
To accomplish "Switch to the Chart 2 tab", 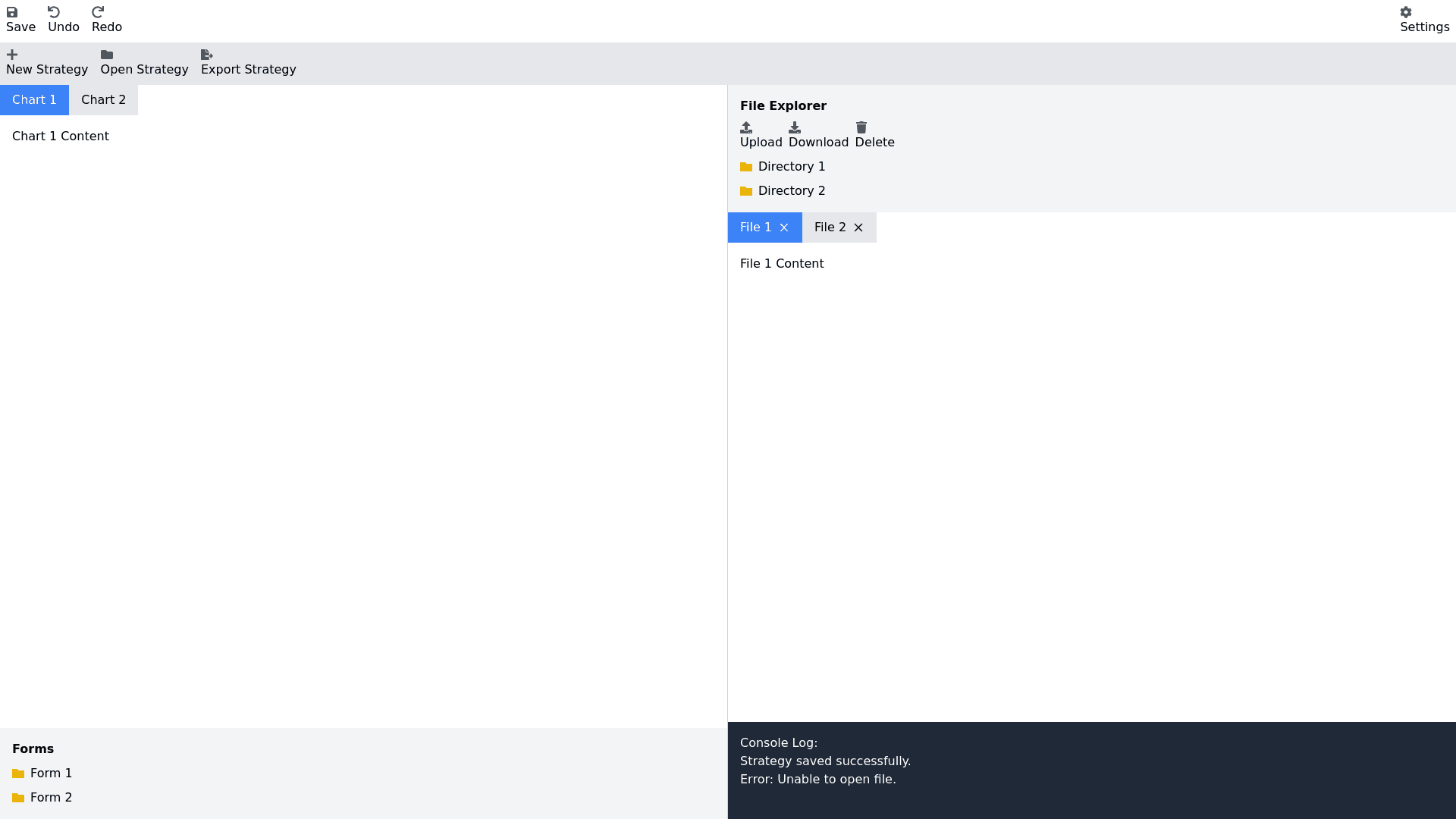I will point(103,100).
